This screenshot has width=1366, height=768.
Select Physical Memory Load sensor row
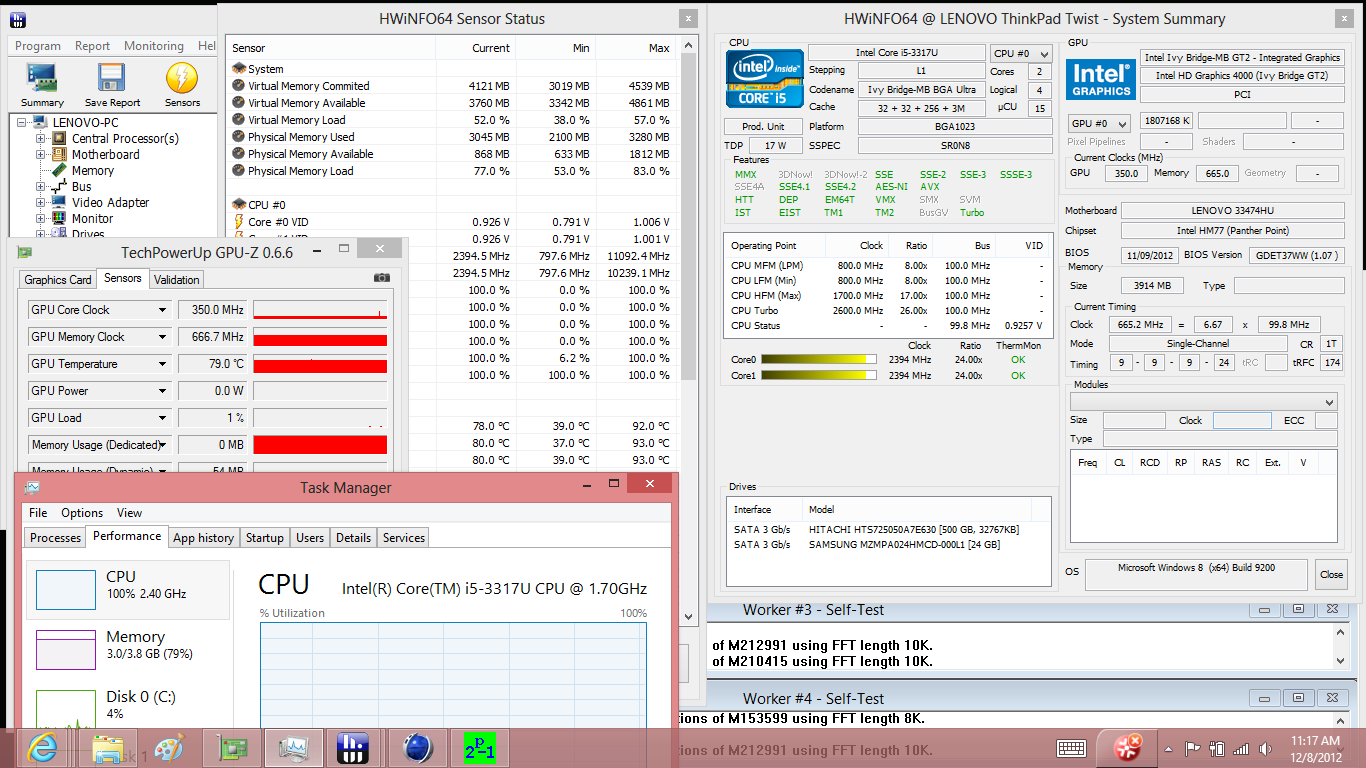click(452, 171)
